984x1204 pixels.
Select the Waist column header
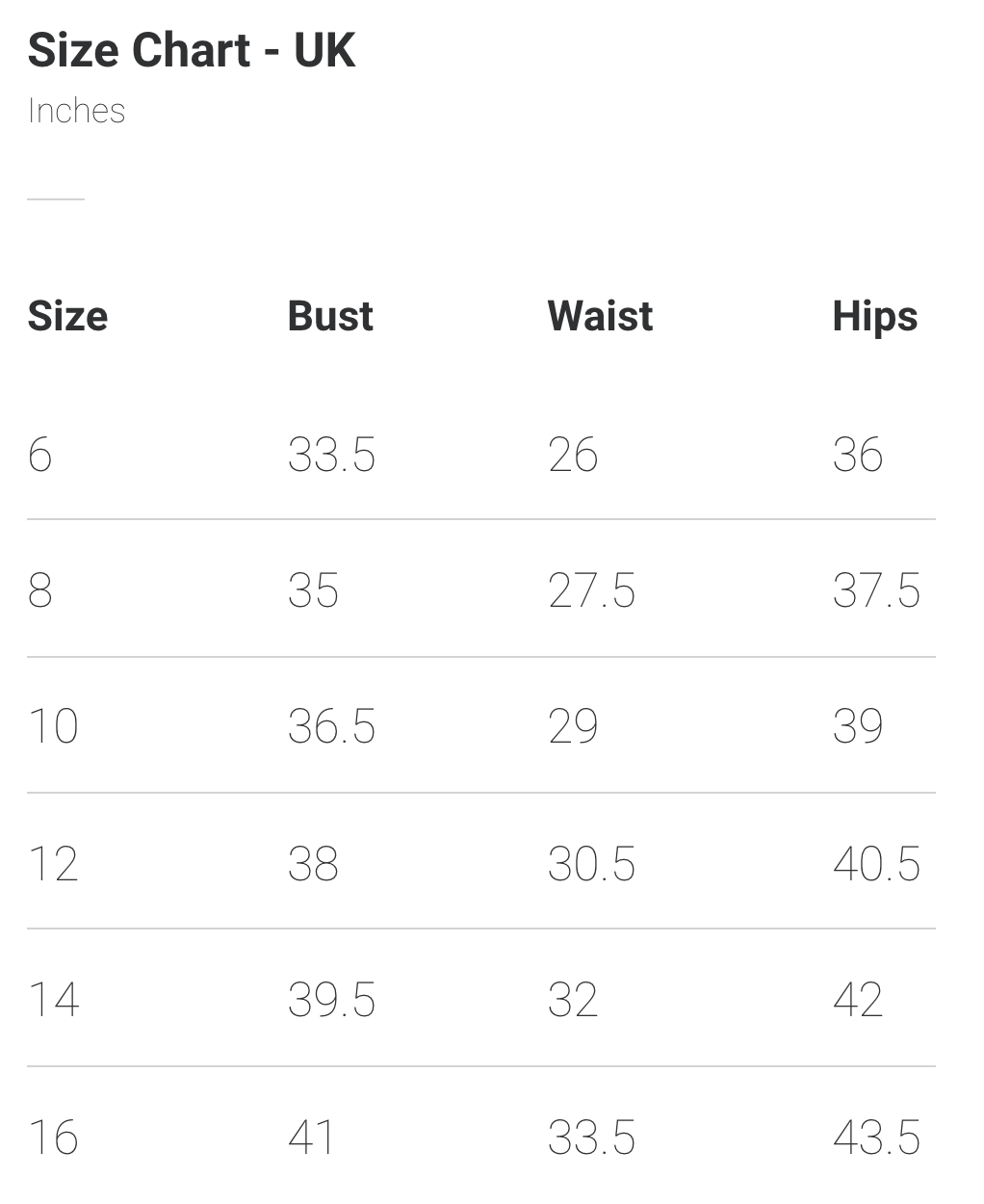[600, 316]
